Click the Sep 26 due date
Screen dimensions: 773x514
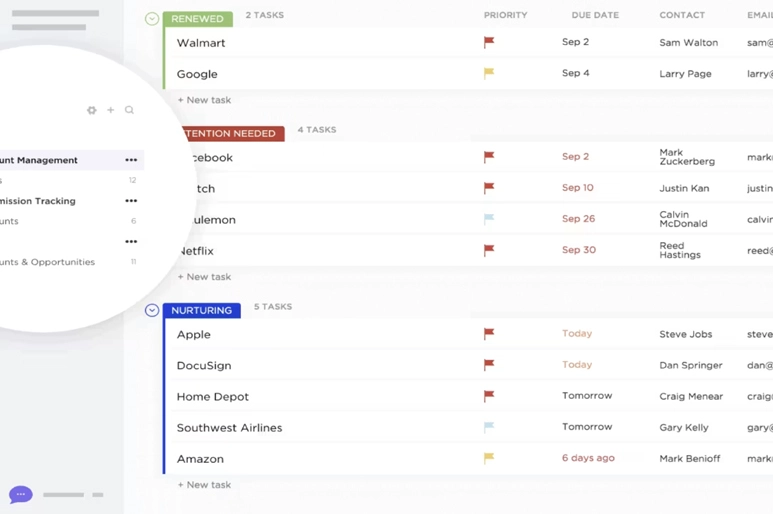[x=578, y=219]
